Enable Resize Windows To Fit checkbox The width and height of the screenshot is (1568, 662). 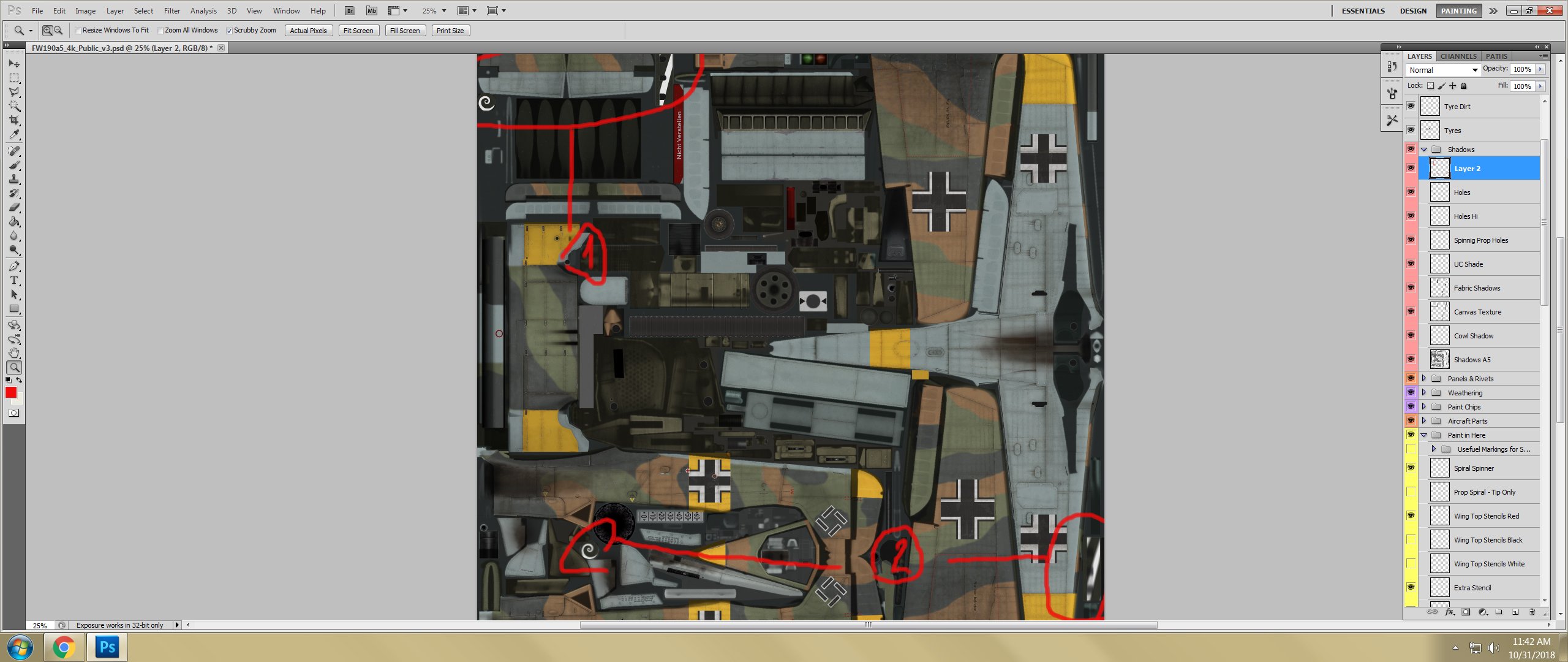pos(78,31)
